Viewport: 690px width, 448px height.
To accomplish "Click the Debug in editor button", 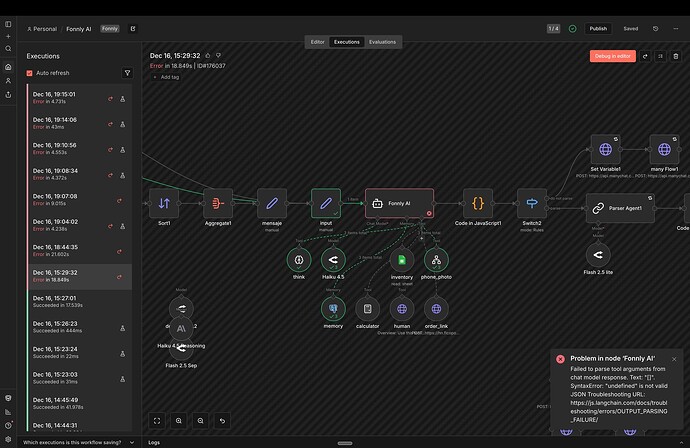I will 613,56.
